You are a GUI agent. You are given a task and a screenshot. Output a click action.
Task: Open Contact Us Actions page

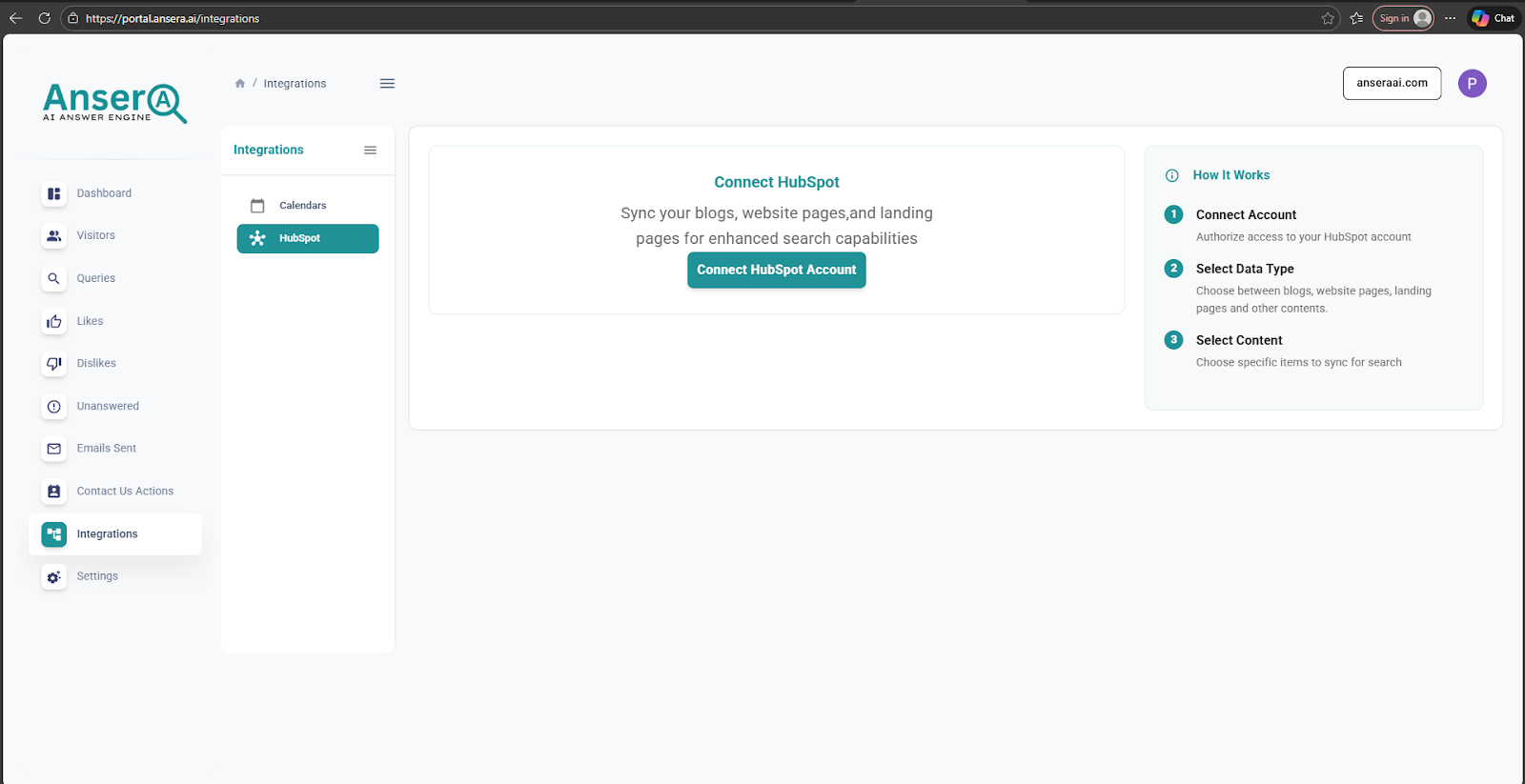[x=124, y=492]
